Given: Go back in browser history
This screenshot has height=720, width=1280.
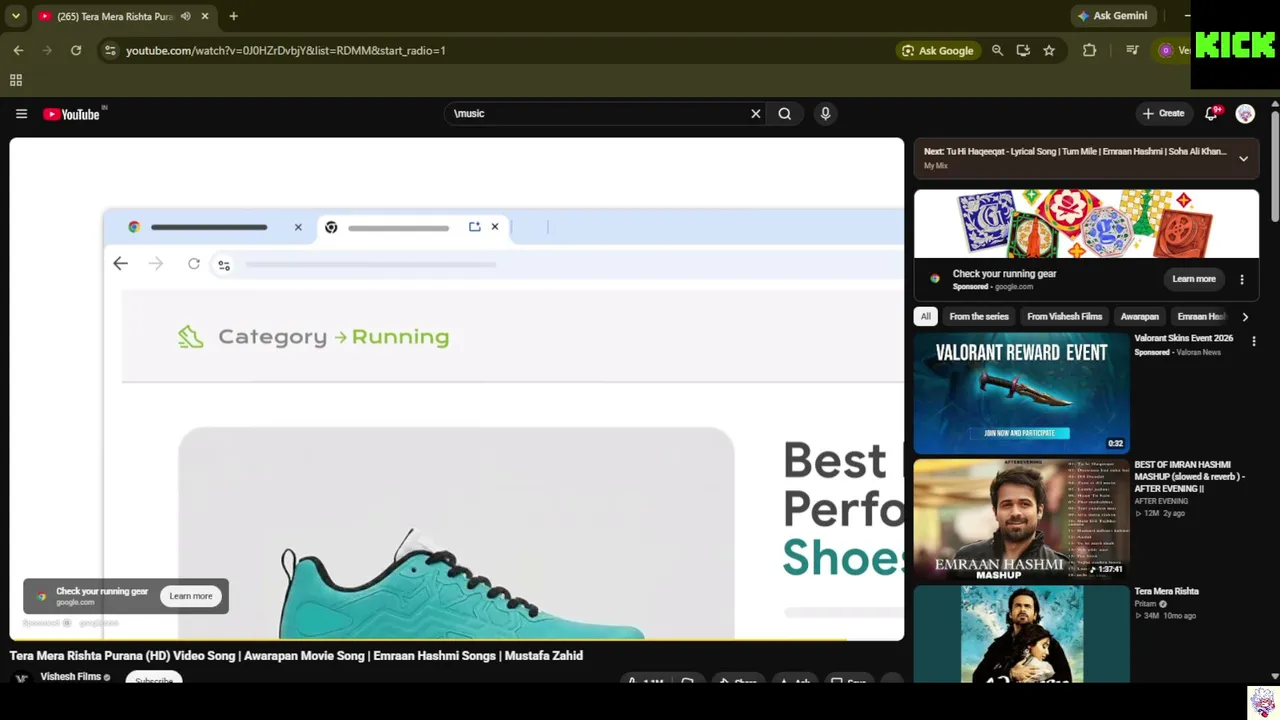Looking at the screenshot, I should [x=18, y=50].
